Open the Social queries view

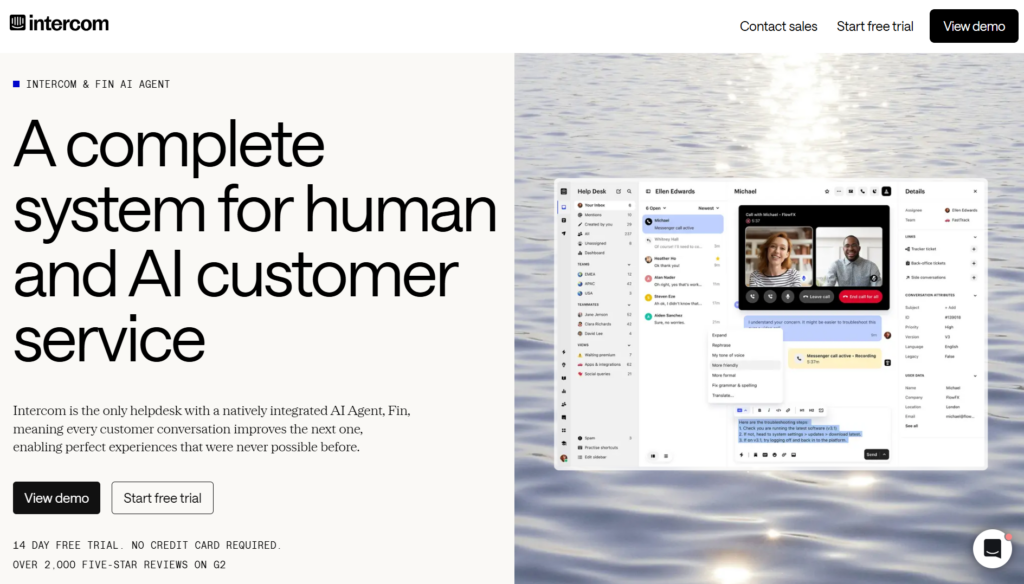pyautogui.click(x=605, y=374)
